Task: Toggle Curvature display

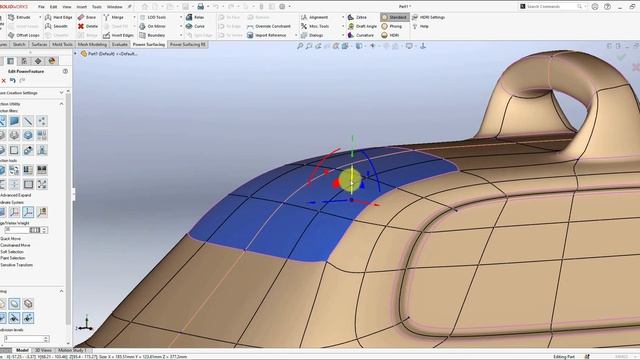Action: tap(361, 35)
